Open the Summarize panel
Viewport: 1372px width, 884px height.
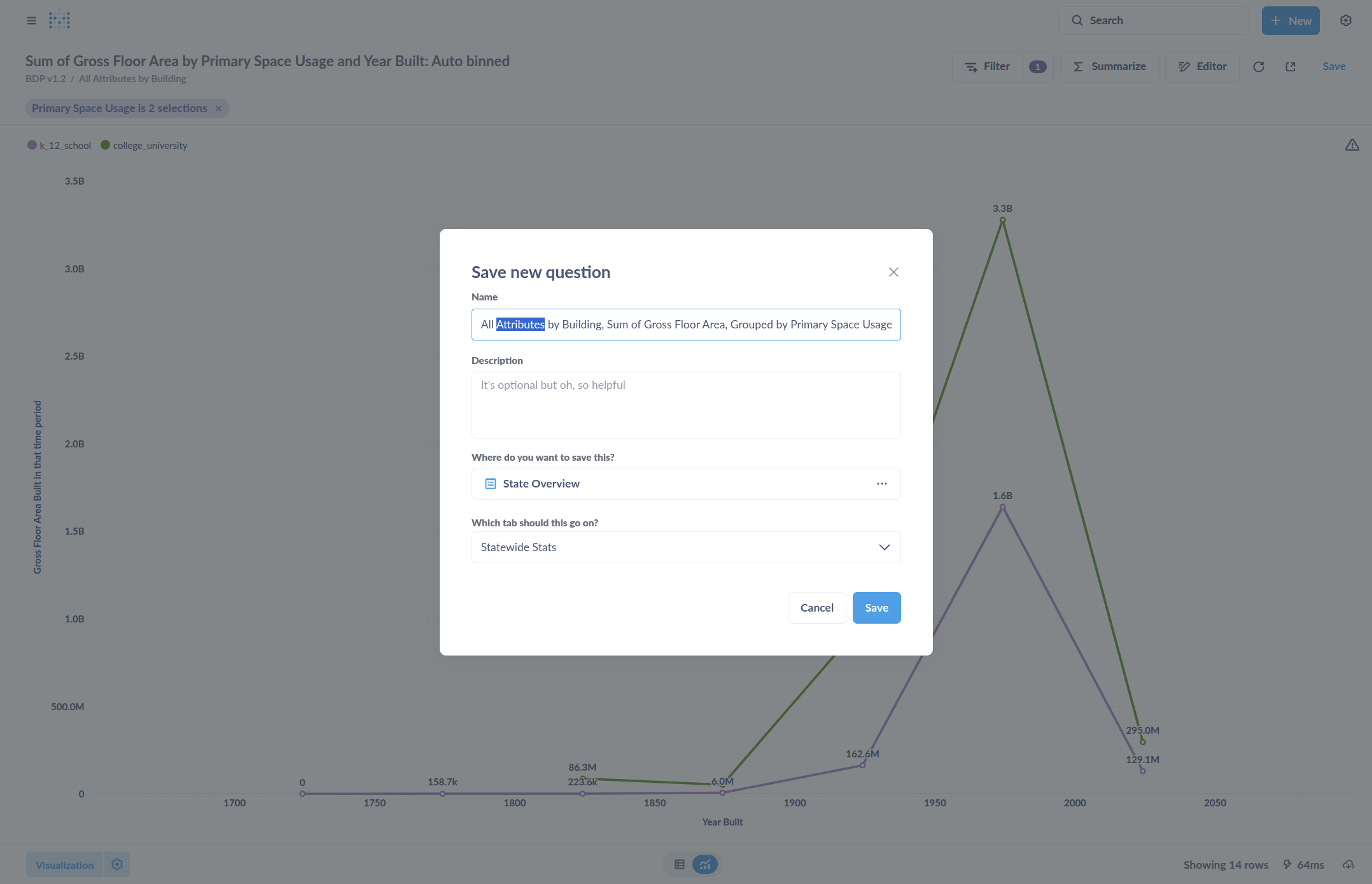tap(1109, 67)
